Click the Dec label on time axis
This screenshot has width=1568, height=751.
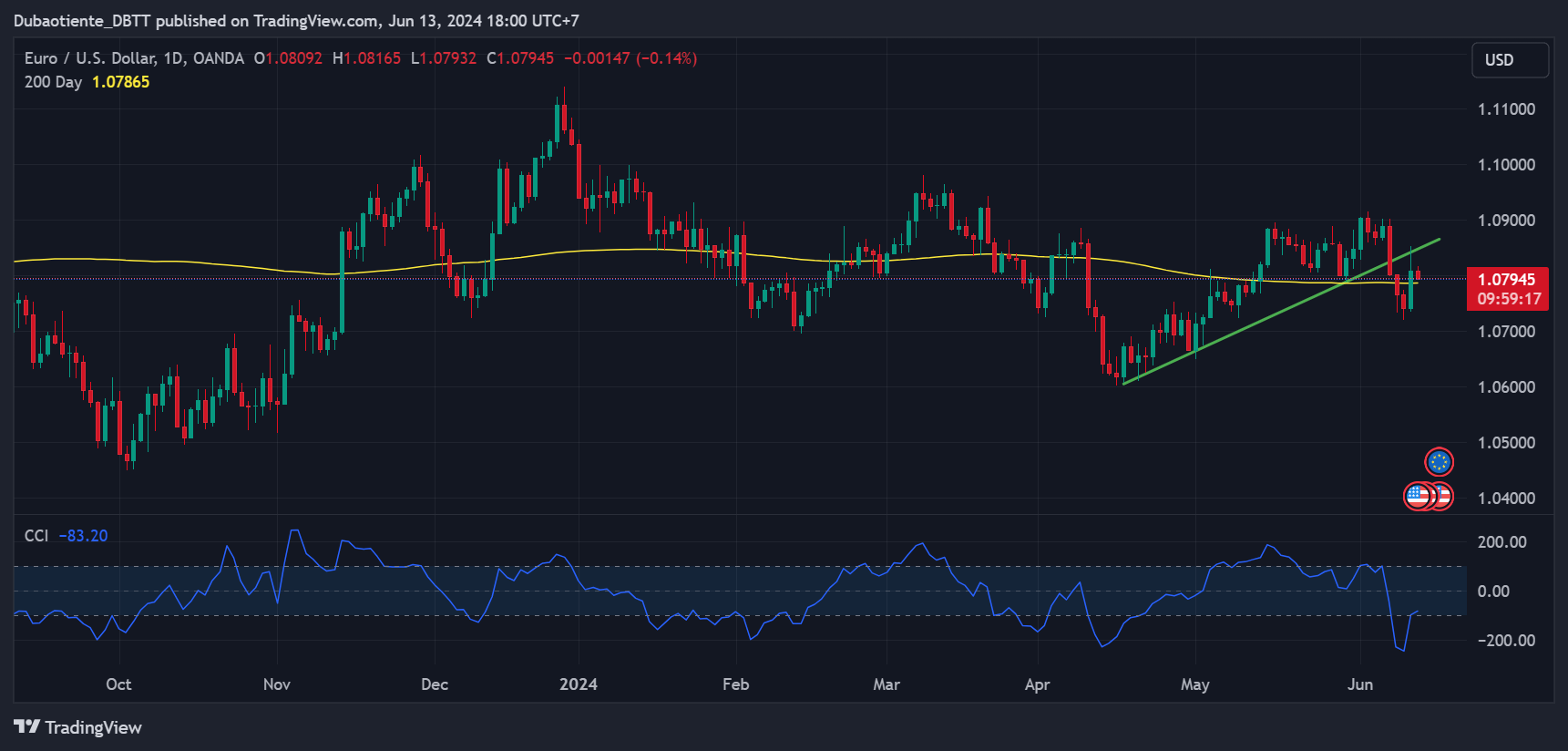click(x=435, y=684)
